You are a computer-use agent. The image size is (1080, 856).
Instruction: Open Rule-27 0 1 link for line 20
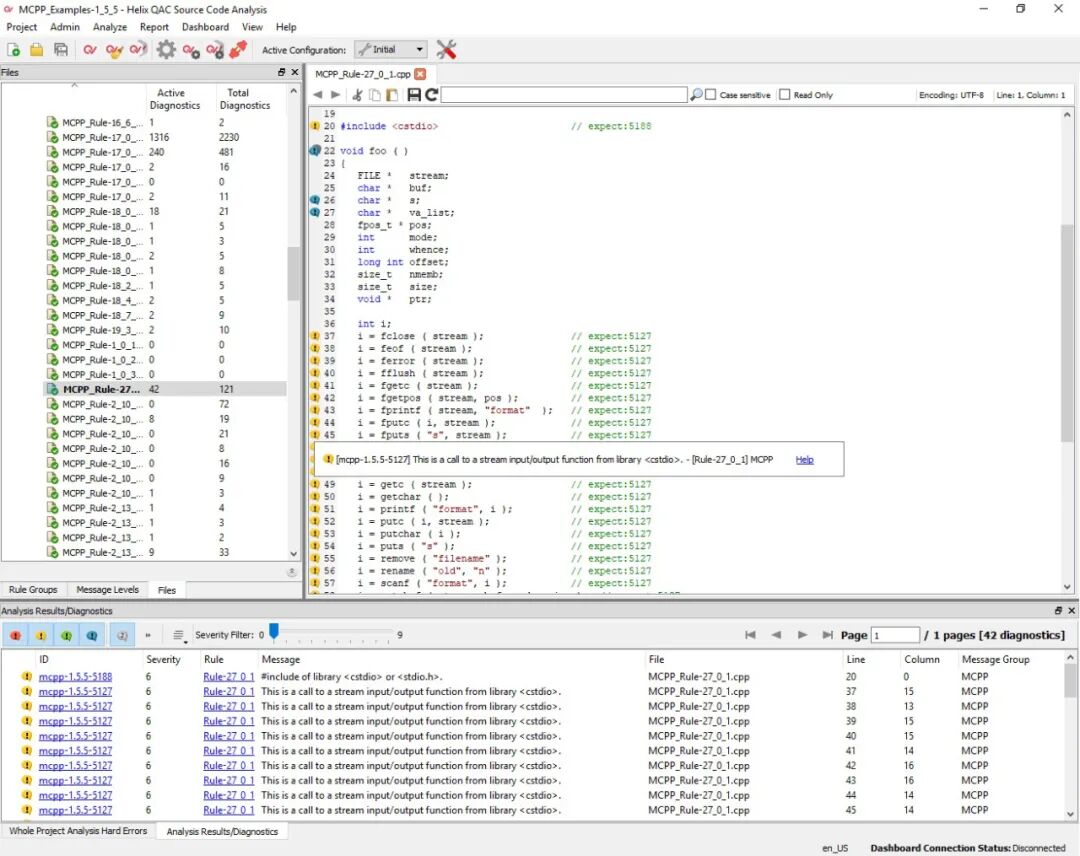[x=229, y=677]
